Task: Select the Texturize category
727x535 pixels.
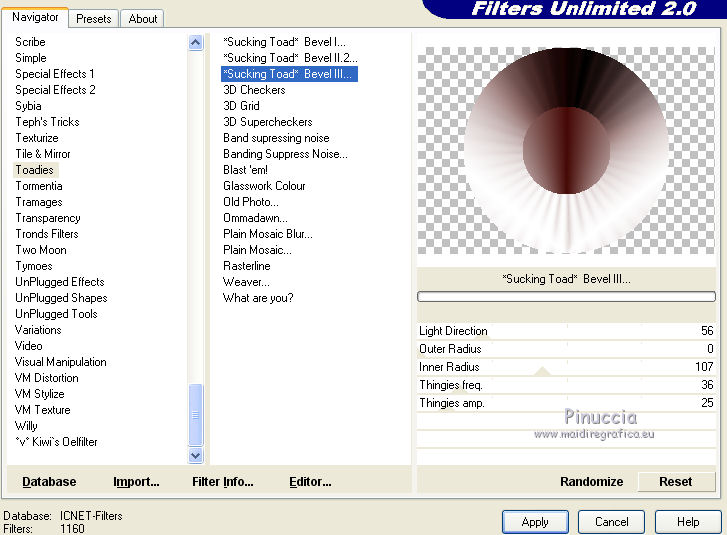Action: pos(37,138)
